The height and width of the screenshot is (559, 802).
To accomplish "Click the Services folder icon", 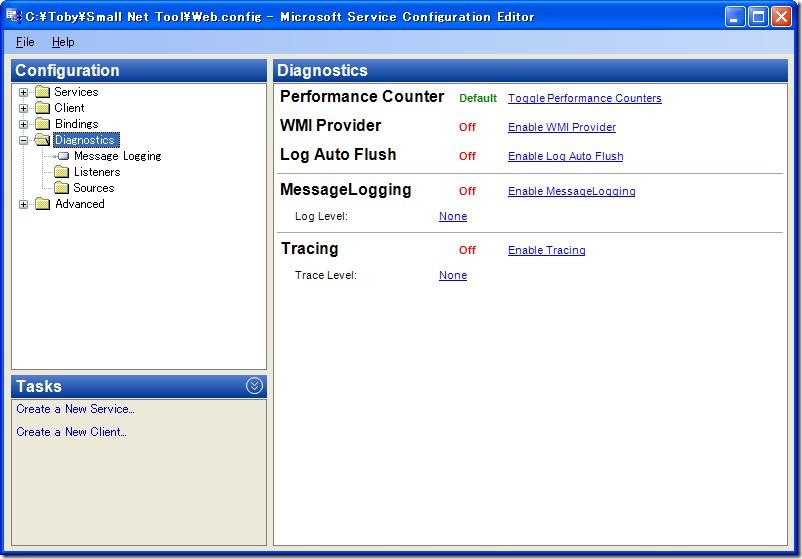I will [x=42, y=92].
